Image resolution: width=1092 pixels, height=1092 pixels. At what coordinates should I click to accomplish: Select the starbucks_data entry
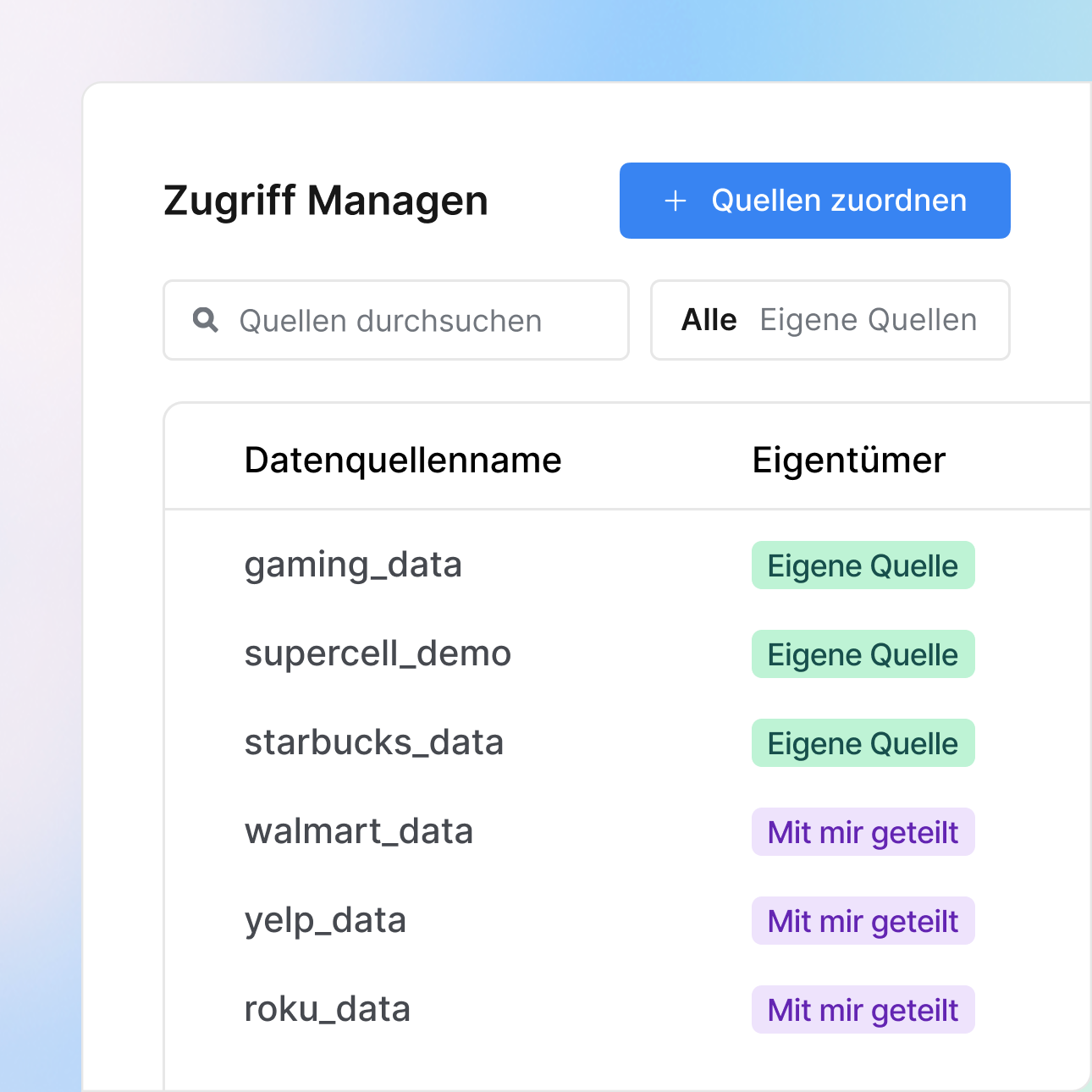click(x=374, y=742)
